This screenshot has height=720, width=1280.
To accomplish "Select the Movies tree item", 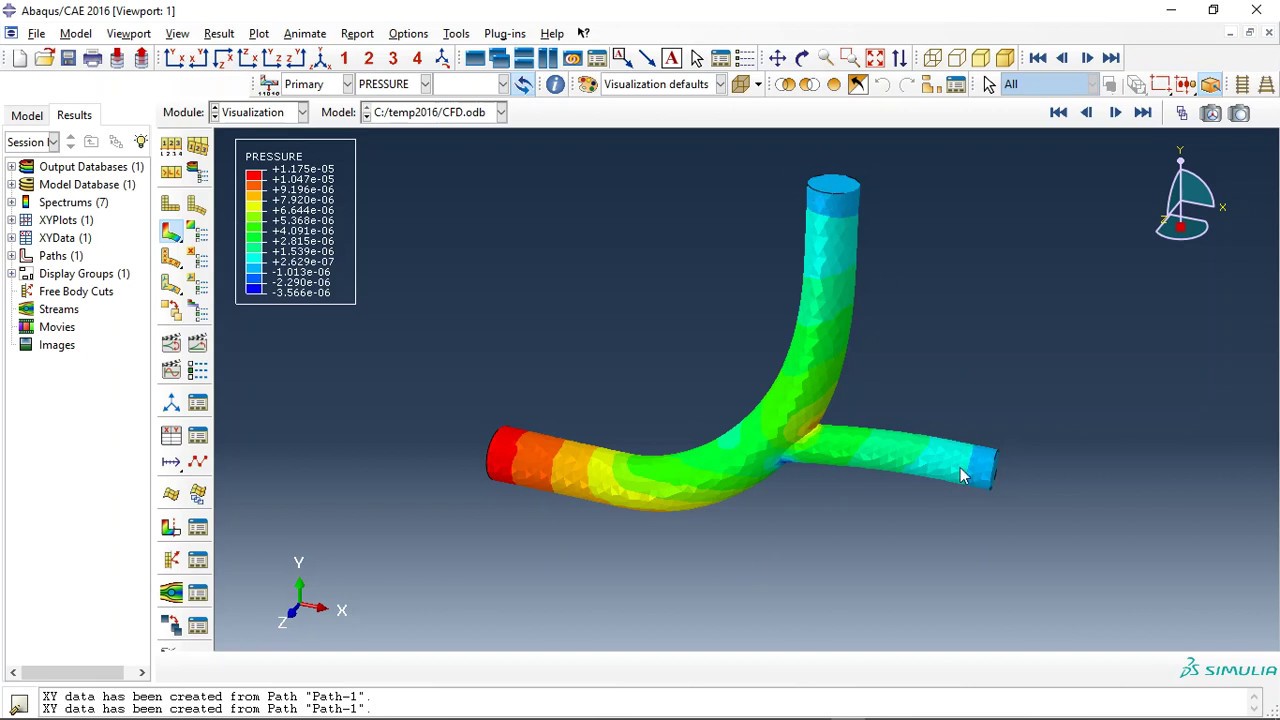I will 57,327.
